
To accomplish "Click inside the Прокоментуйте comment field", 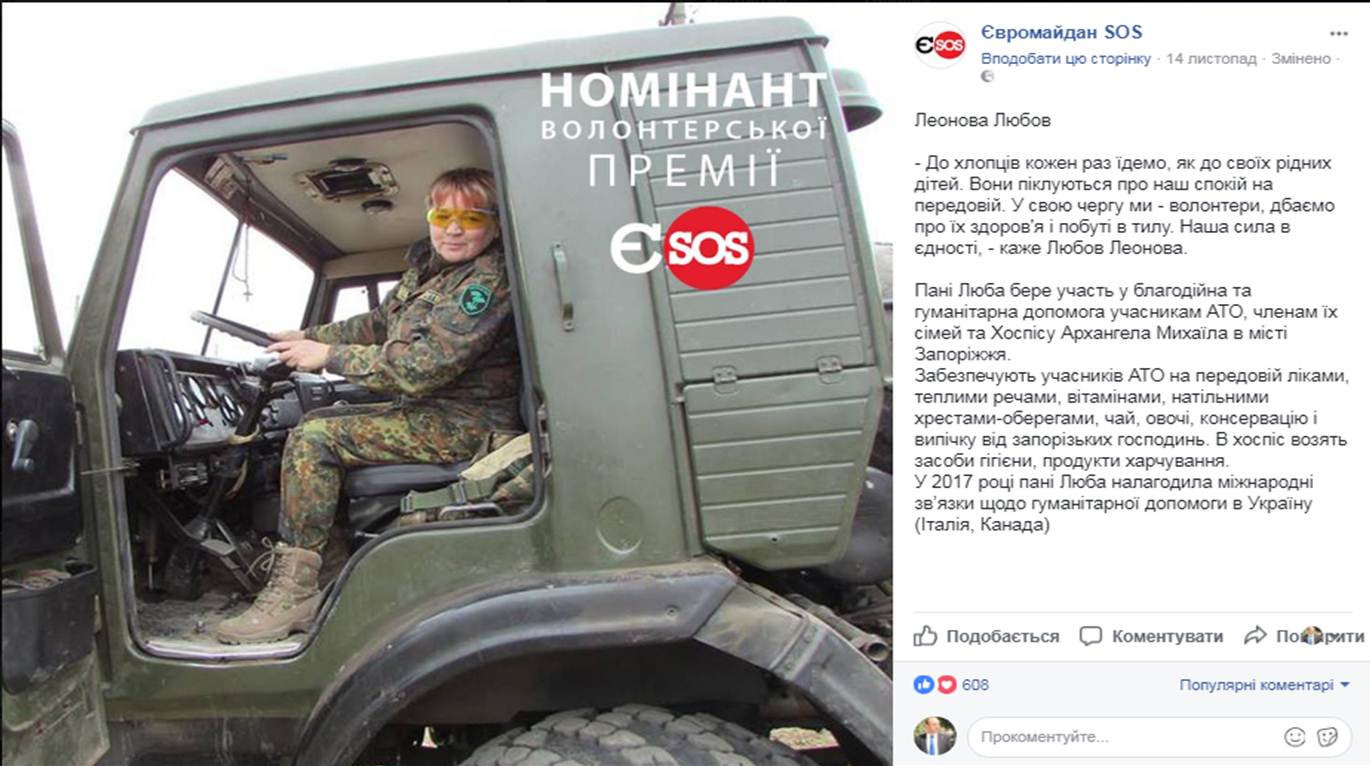I will pyautogui.click(x=1125, y=737).
